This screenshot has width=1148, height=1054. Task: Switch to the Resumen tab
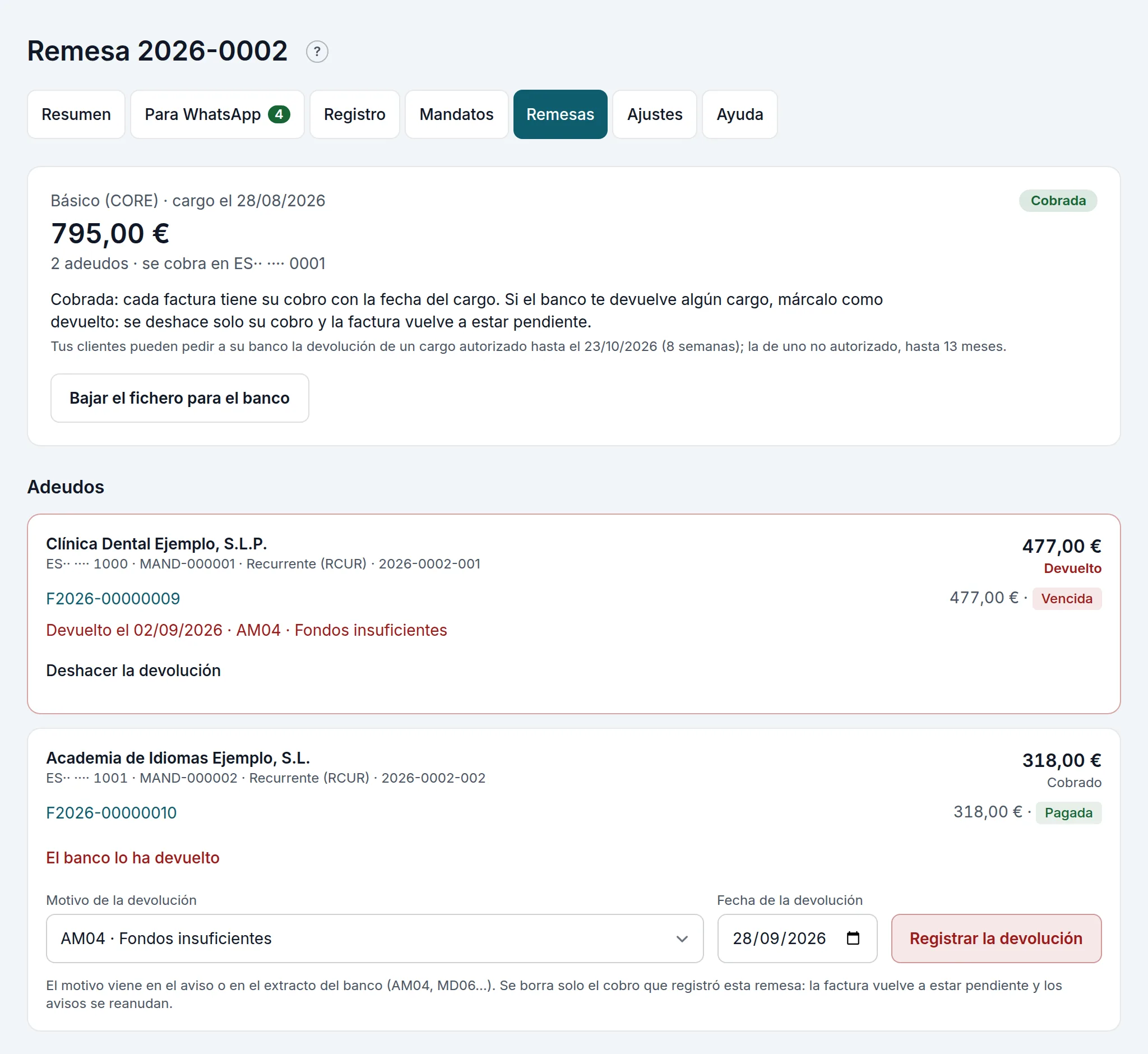[76, 114]
